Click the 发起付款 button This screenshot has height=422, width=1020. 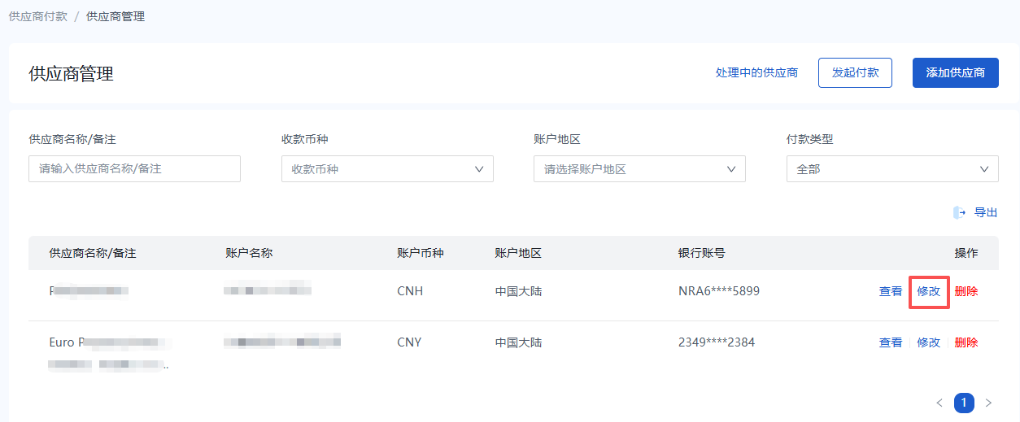[855, 73]
